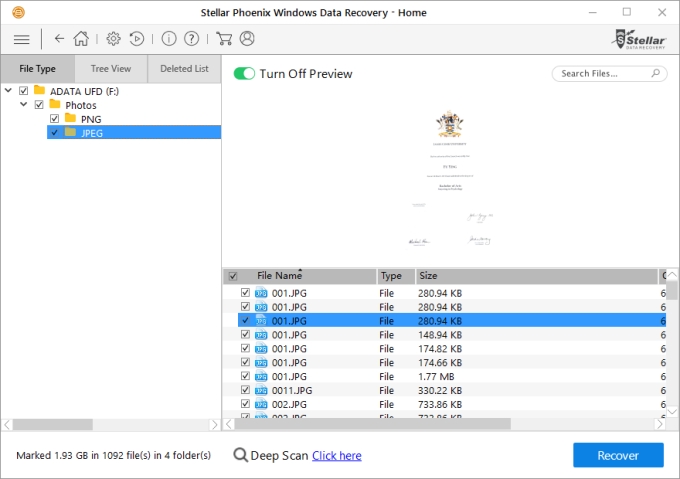Uncheck the PNG folder checkbox
The image size is (680, 479).
[54, 118]
